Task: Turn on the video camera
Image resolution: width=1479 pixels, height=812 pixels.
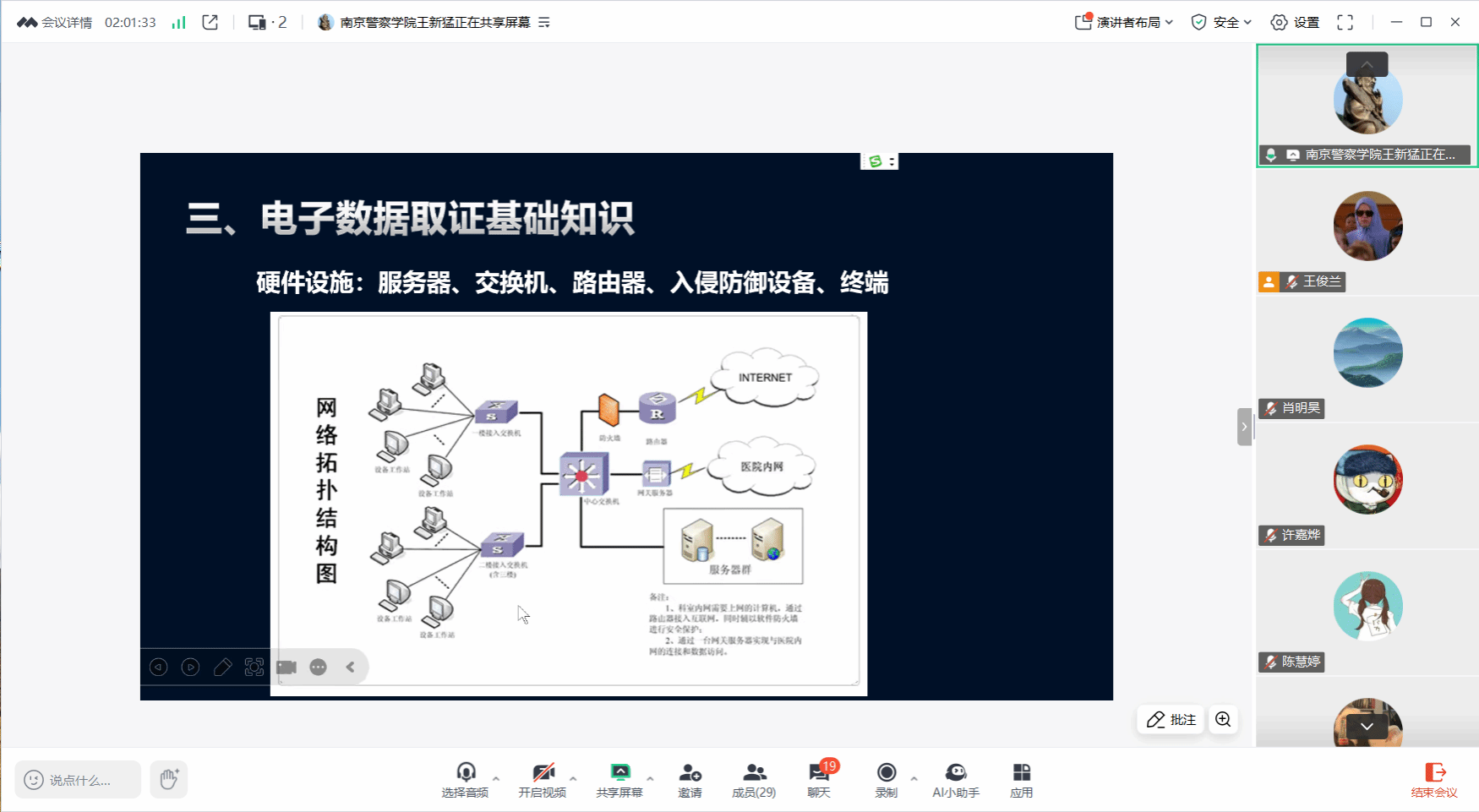Action: coord(542,780)
